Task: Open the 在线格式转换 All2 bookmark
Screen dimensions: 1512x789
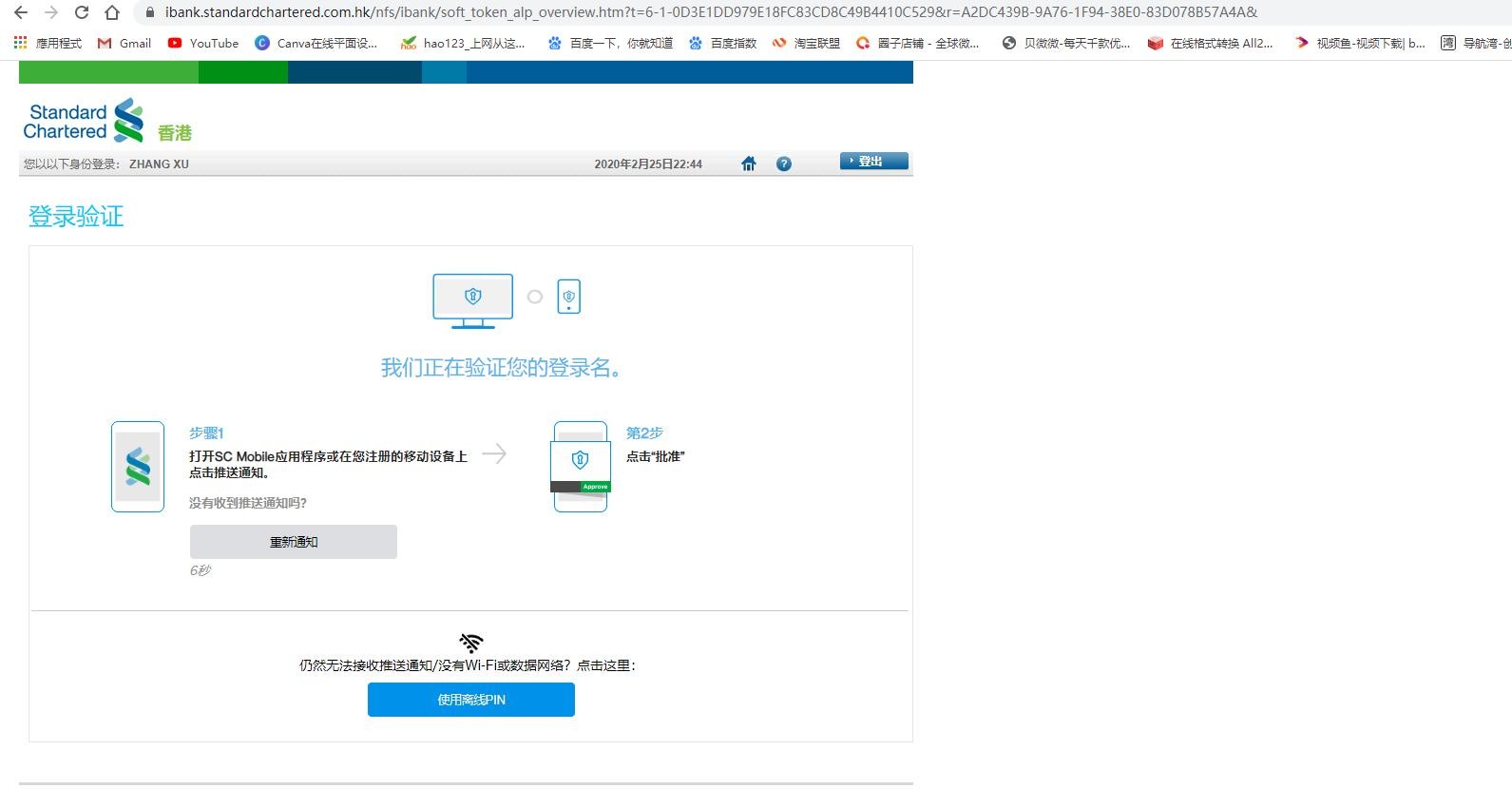Action: coord(1210,43)
